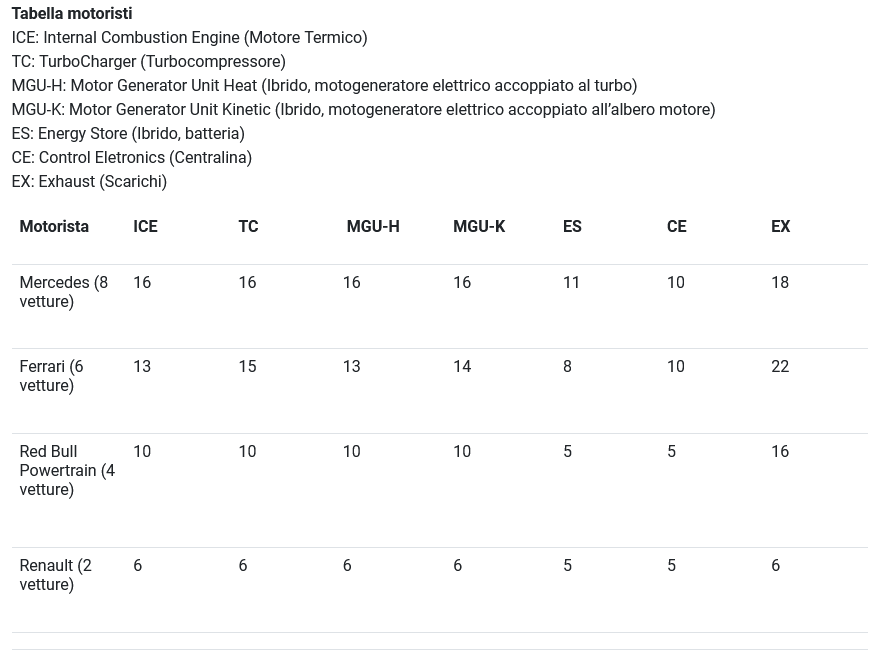Viewport: 872px width, 663px height.
Task: Select the Red Bull Powertrain row label
Action: tap(66, 470)
